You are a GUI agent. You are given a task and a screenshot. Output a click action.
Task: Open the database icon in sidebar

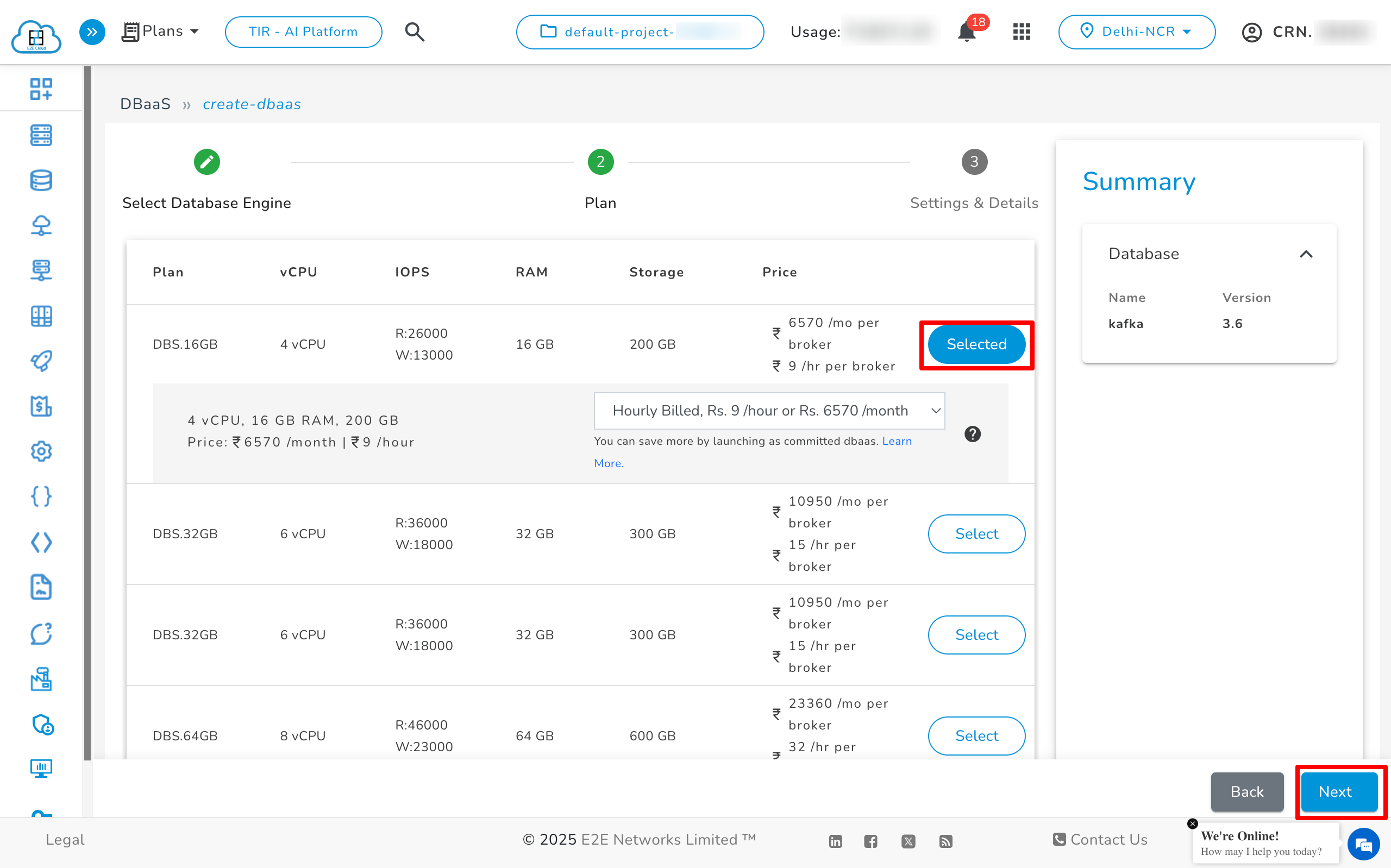coord(41,180)
